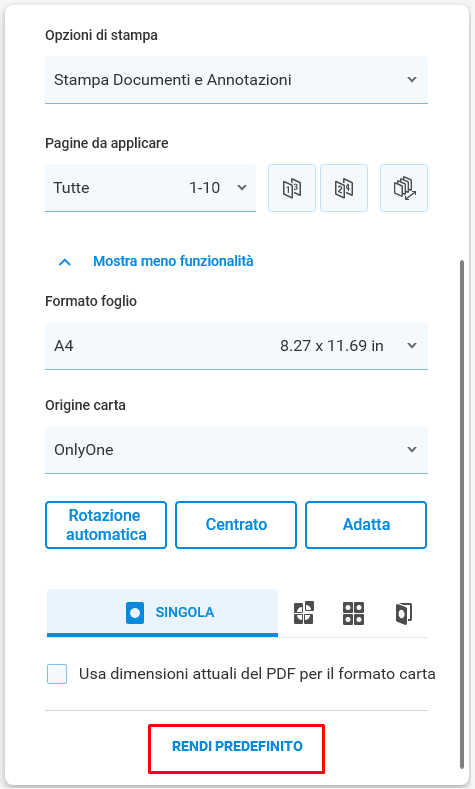The width and height of the screenshot is (475, 789).
Task: Select odd pages only icon
Action: [292, 188]
